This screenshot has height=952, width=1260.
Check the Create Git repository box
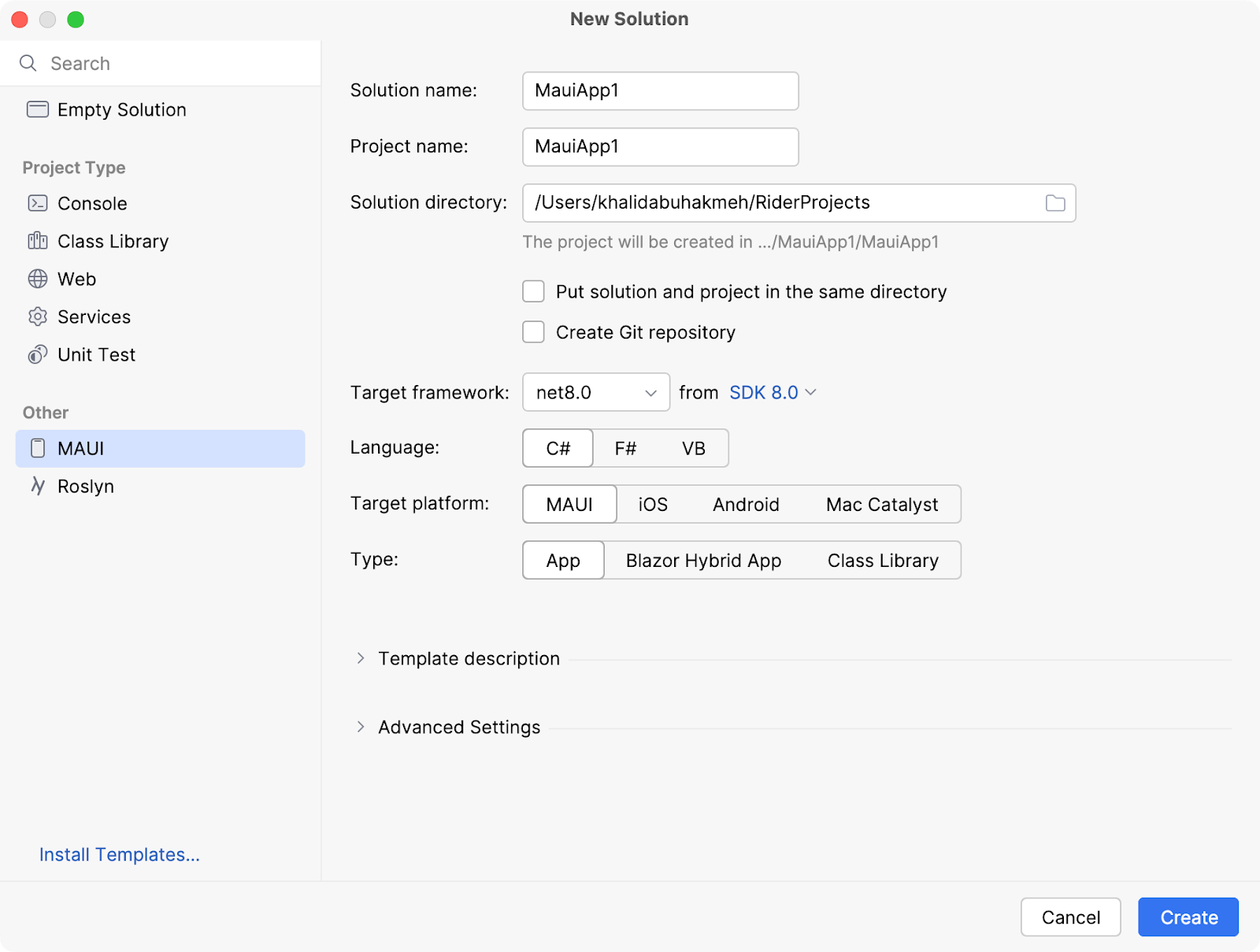click(533, 332)
